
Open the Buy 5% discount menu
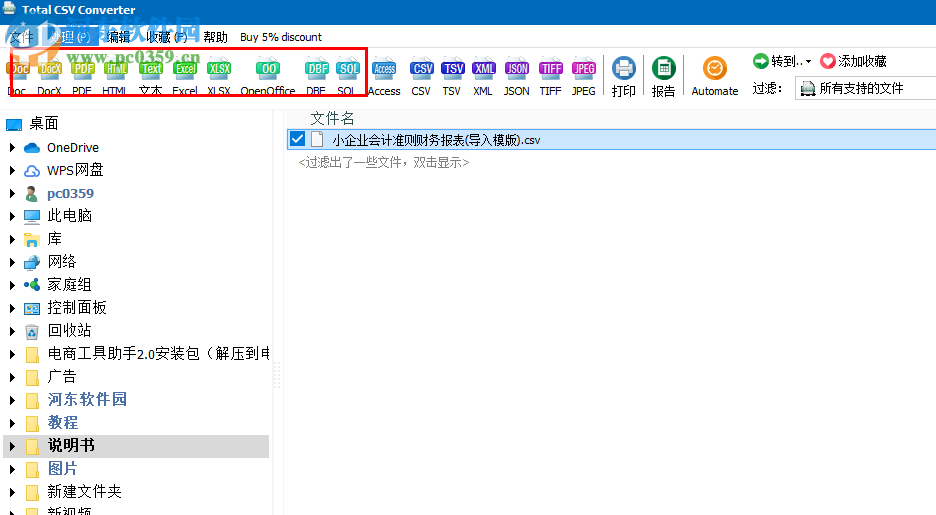281,37
